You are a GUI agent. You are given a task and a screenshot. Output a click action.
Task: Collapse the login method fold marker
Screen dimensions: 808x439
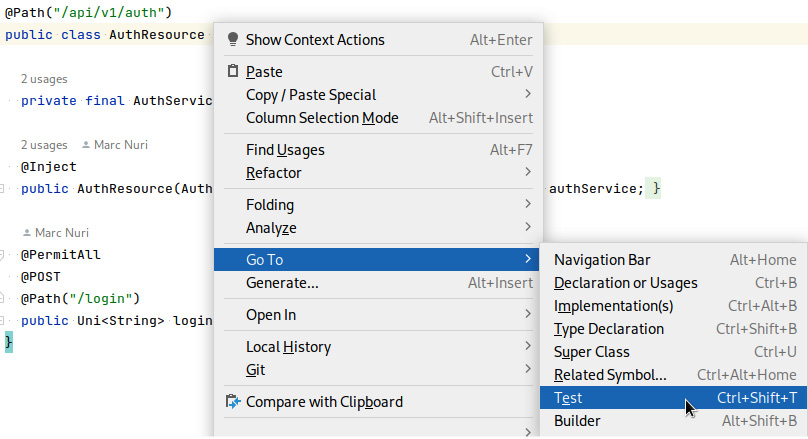tap(2, 320)
